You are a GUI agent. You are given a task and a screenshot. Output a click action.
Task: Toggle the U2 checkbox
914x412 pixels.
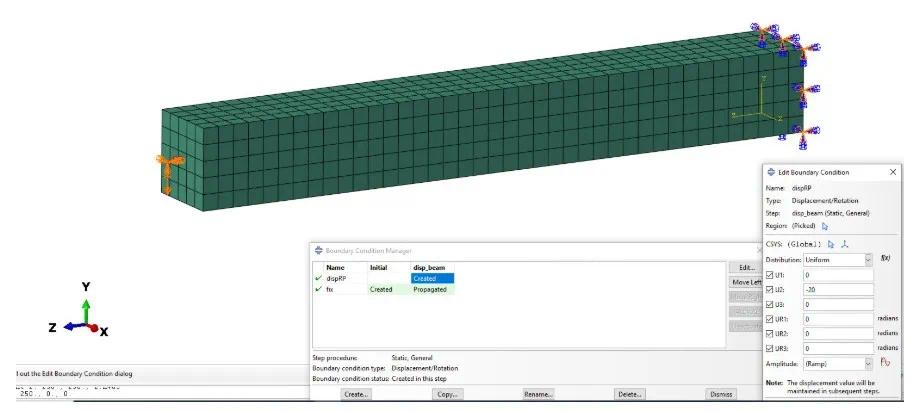point(769,289)
